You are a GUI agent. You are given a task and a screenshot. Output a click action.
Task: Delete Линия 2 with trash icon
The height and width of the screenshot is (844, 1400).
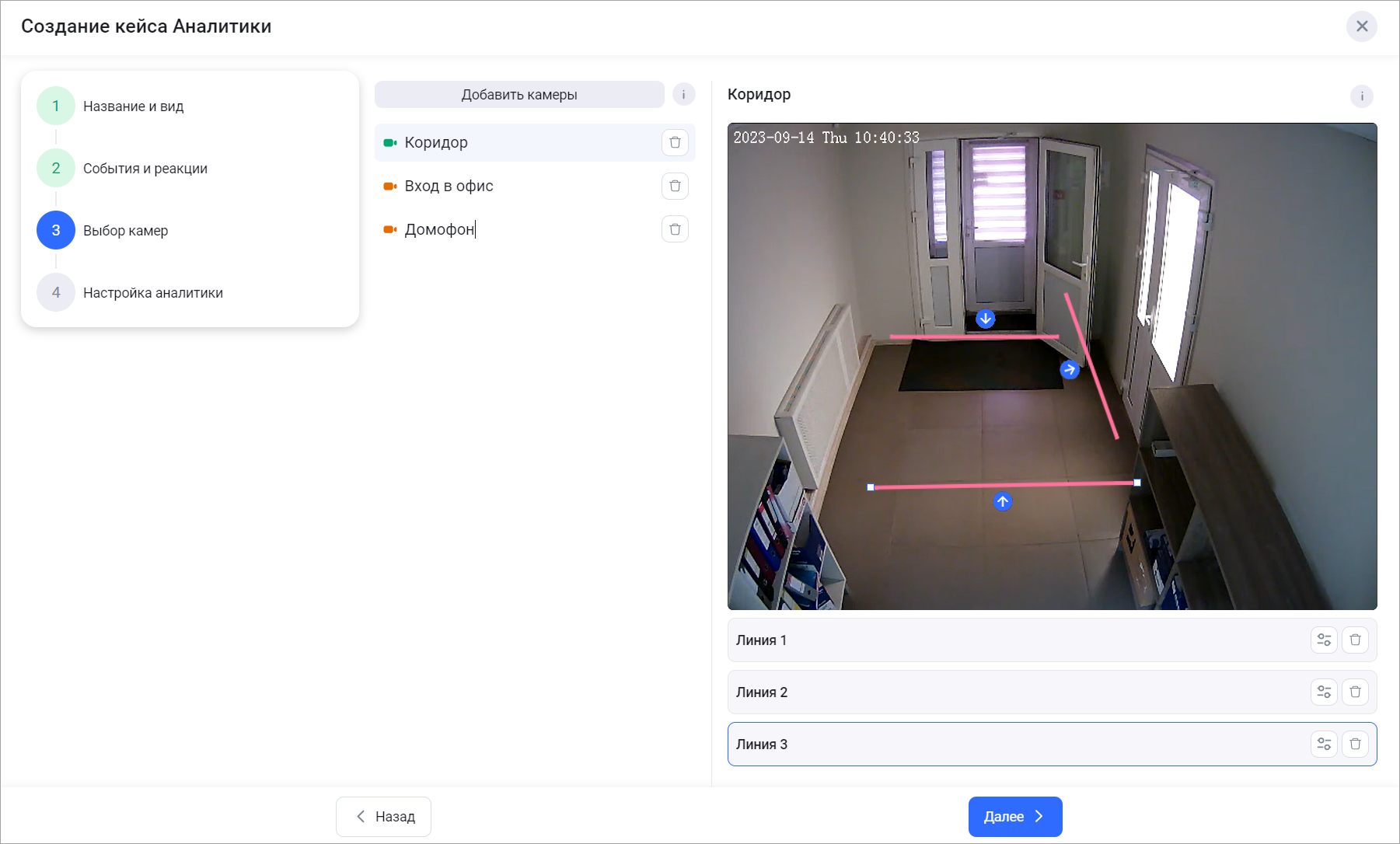point(1355,692)
